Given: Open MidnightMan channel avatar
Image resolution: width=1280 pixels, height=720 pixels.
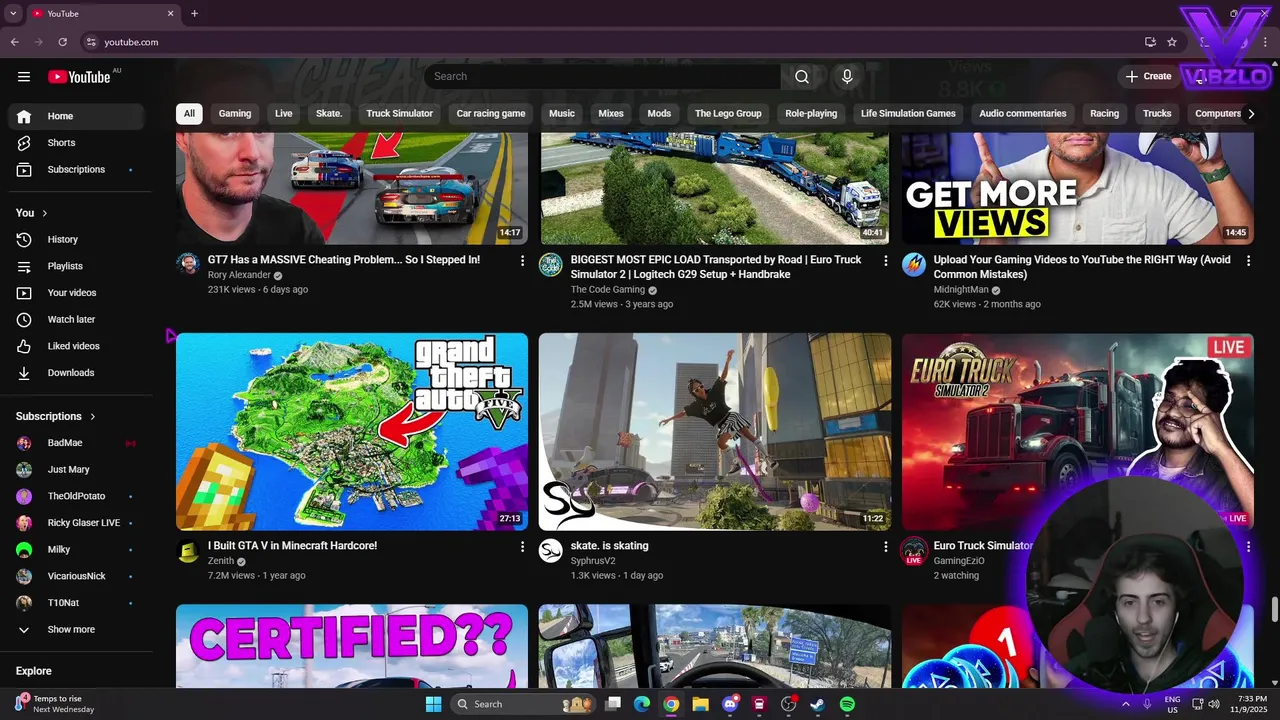Looking at the screenshot, I should click(914, 264).
